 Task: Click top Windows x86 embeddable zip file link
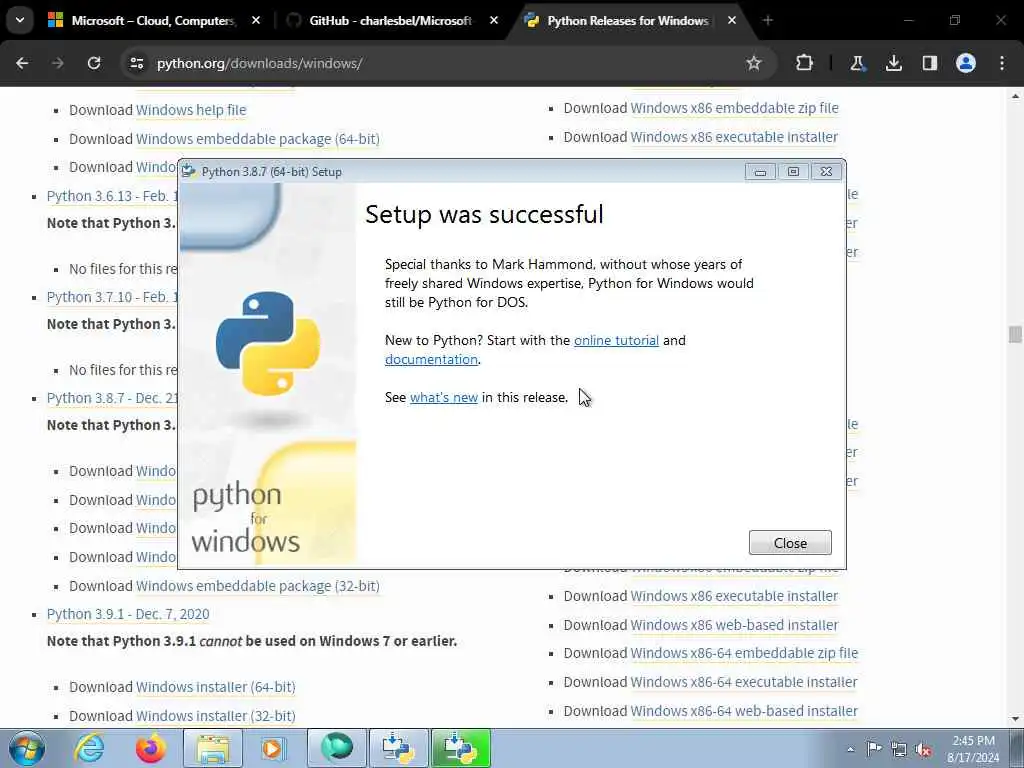click(734, 108)
